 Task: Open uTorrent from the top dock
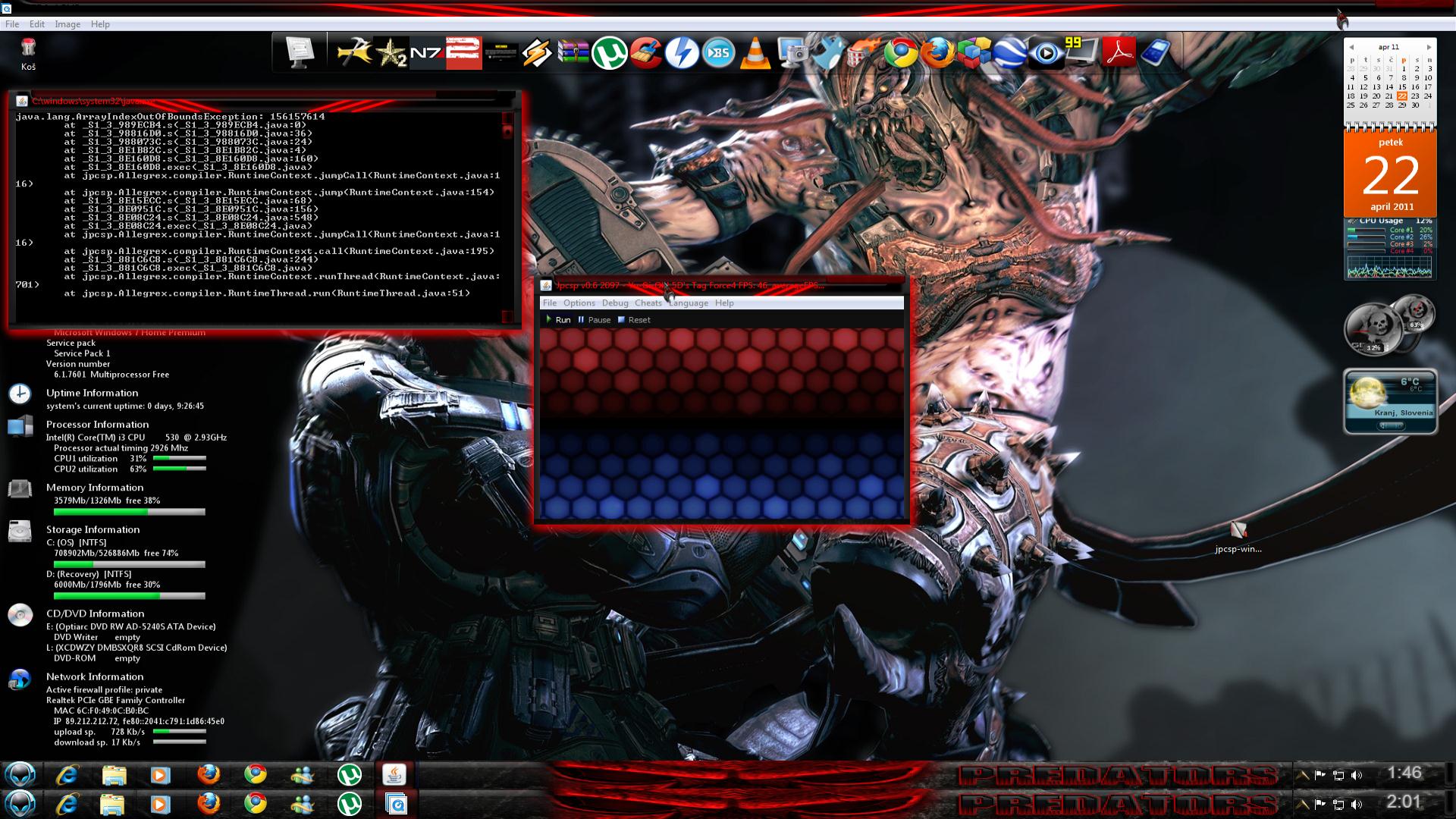point(609,53)
